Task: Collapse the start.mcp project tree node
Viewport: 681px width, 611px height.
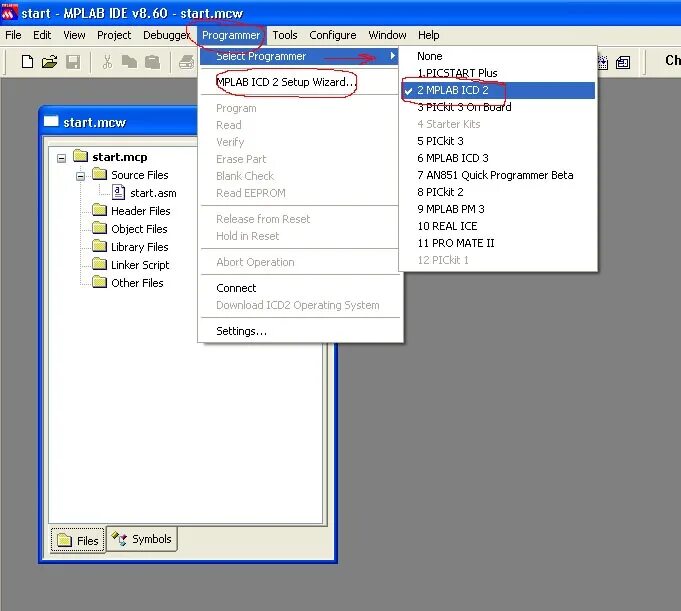Action: pos(62,158)
